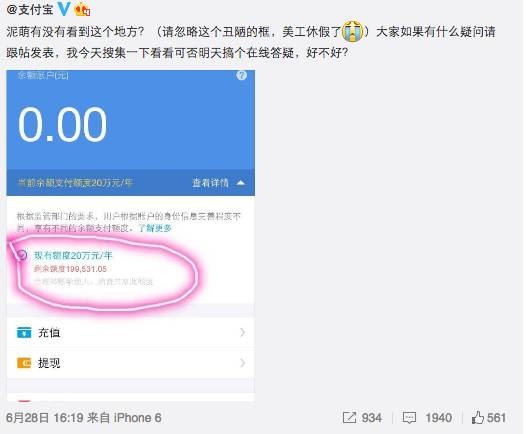Tap the orange 提现 withdraw icon
This screenshot has height=434, width=526.
click(x=24, y=363)
